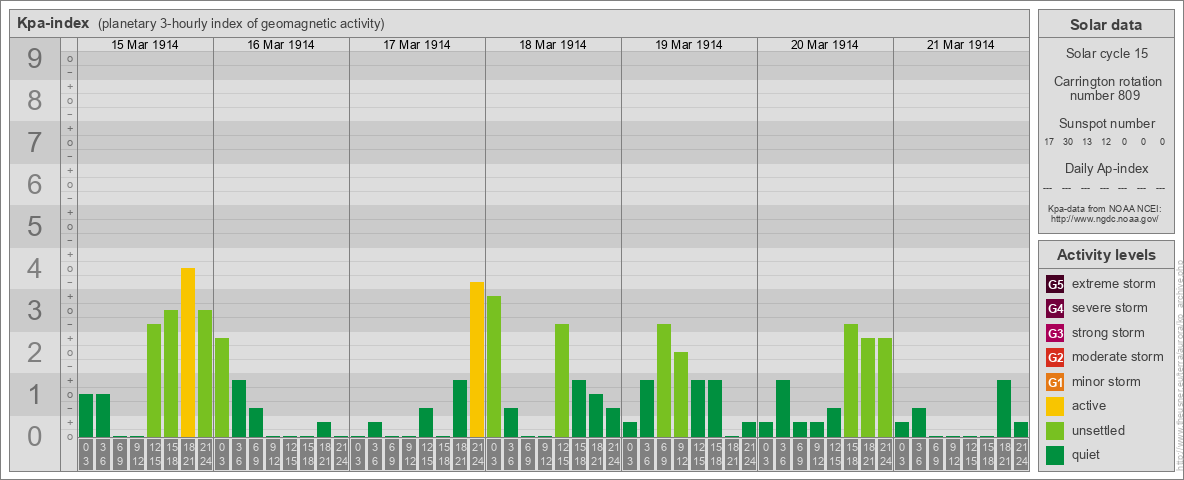Click the Kpa-index chart title
The height and width of the screenshot is (480, 1184).
[x=53, y=23]
